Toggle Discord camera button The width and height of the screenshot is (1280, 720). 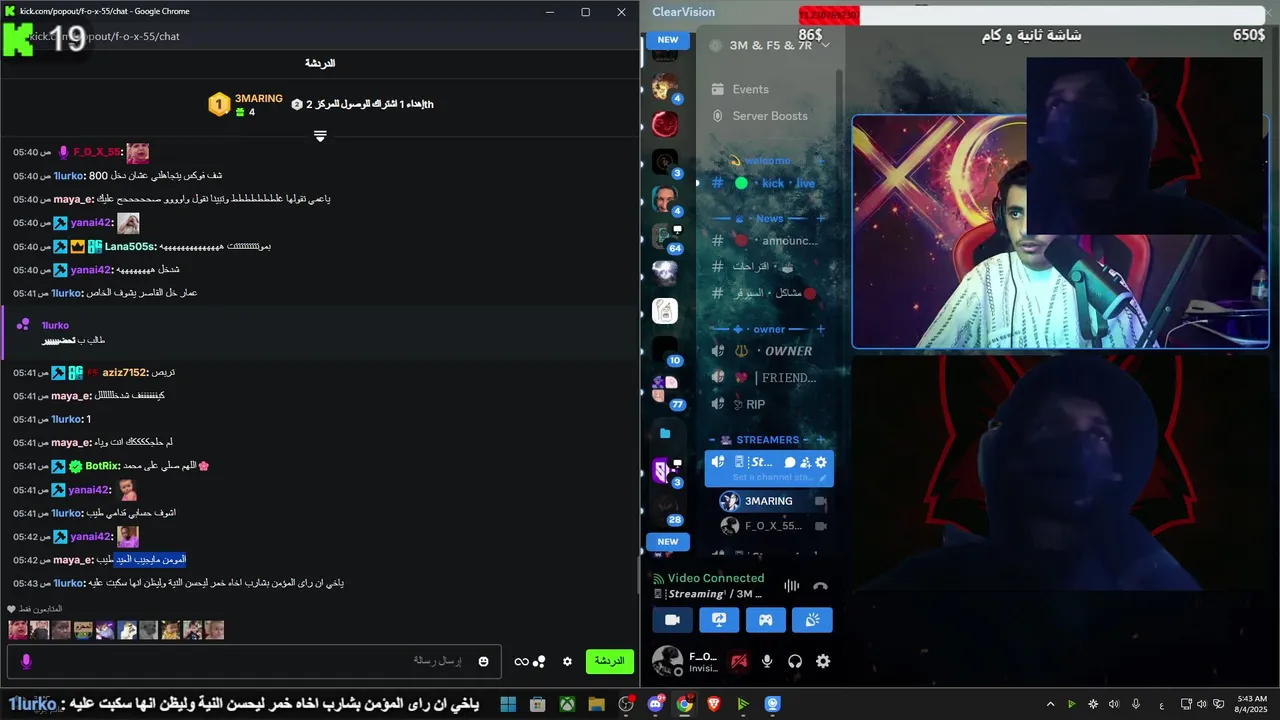point(672,620)
